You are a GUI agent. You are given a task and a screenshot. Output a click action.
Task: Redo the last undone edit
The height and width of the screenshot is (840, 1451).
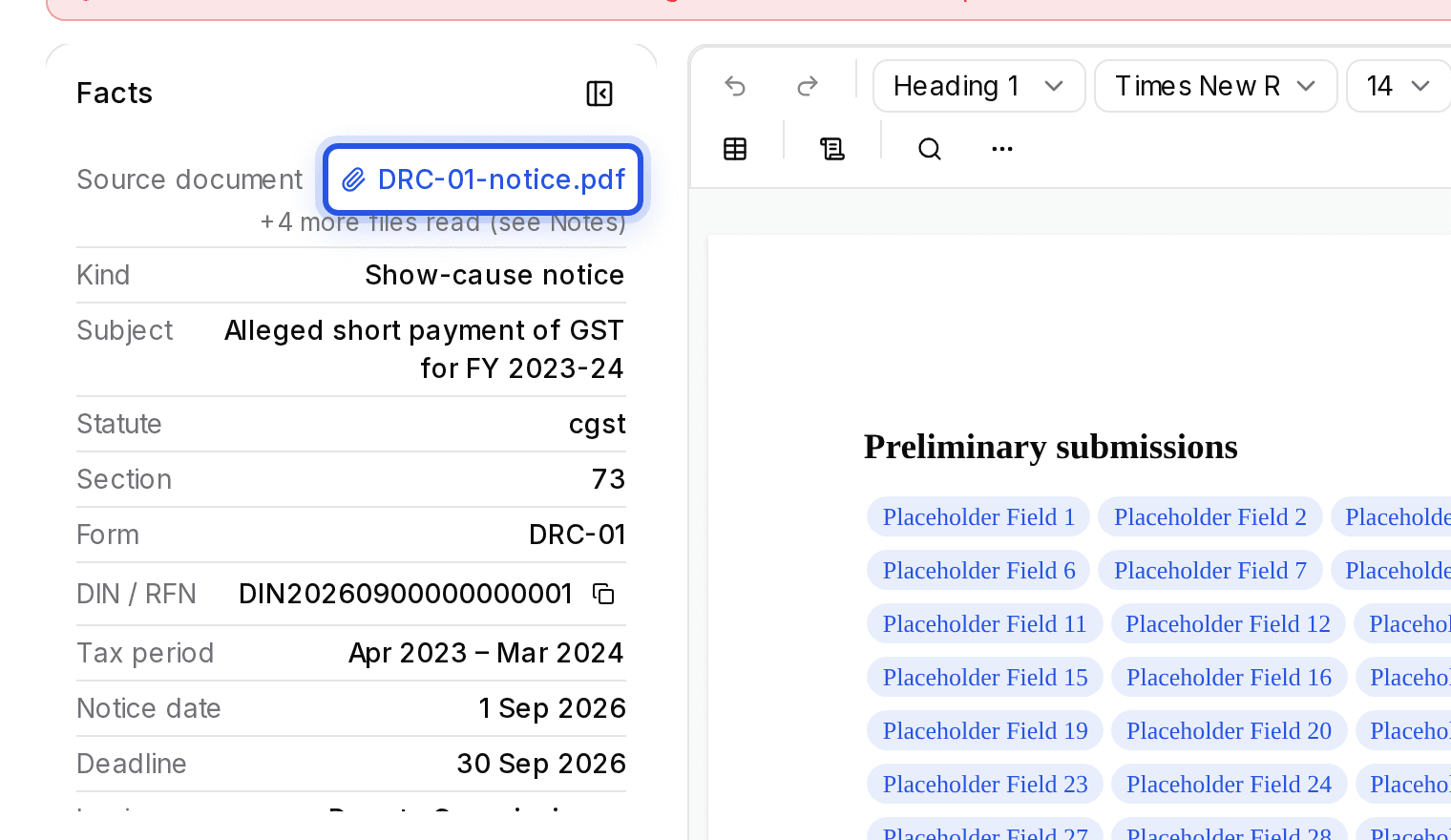tap(808, 86)
